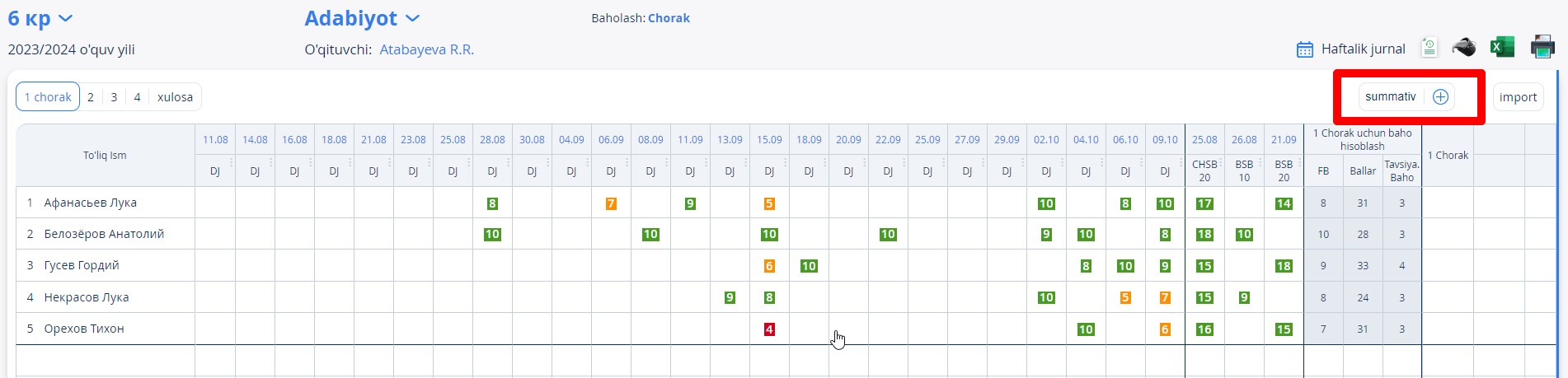The height and width of the screenshot is (378, 1568).
Task: Click the black VR headset icon
Action: pos(1463,47)
